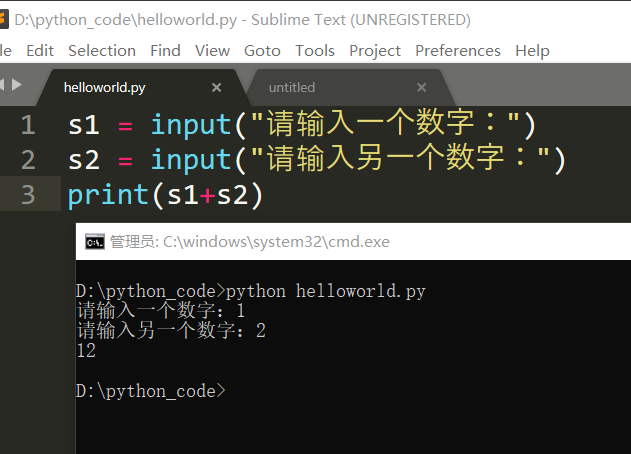Close the untitled tab
The image size is (631, 454).
tap(421, 87)
